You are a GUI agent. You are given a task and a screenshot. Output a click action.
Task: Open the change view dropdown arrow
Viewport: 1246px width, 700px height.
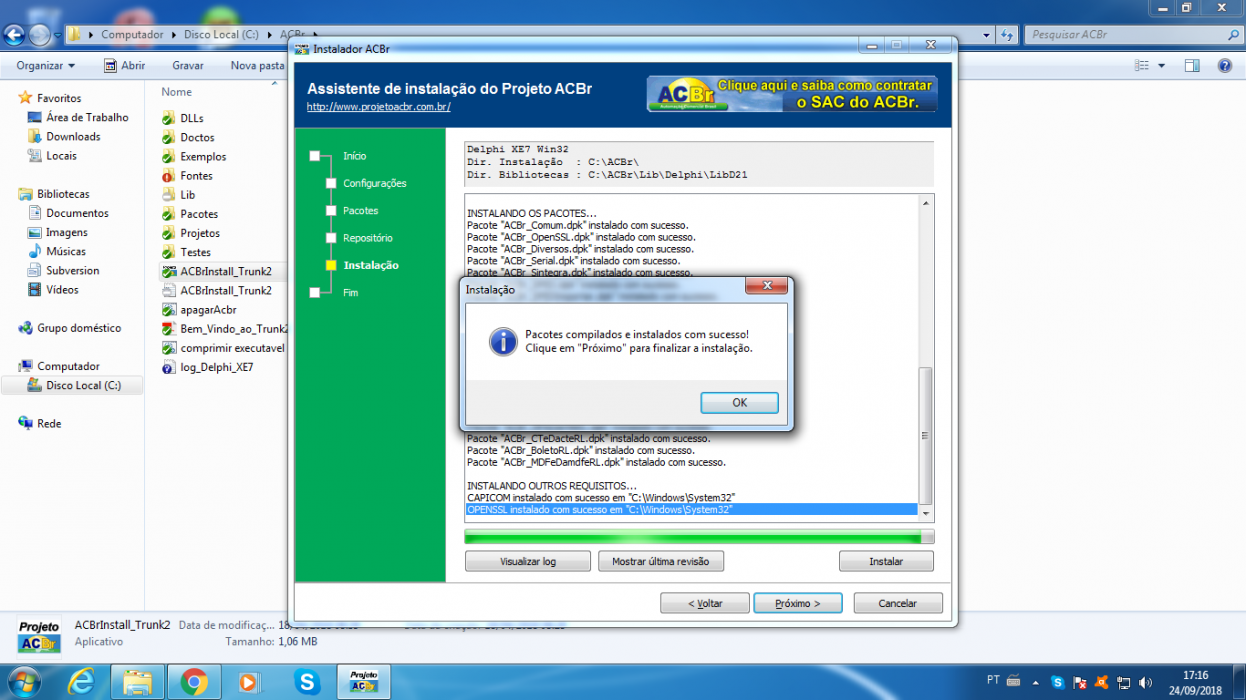coord(1161,66)
